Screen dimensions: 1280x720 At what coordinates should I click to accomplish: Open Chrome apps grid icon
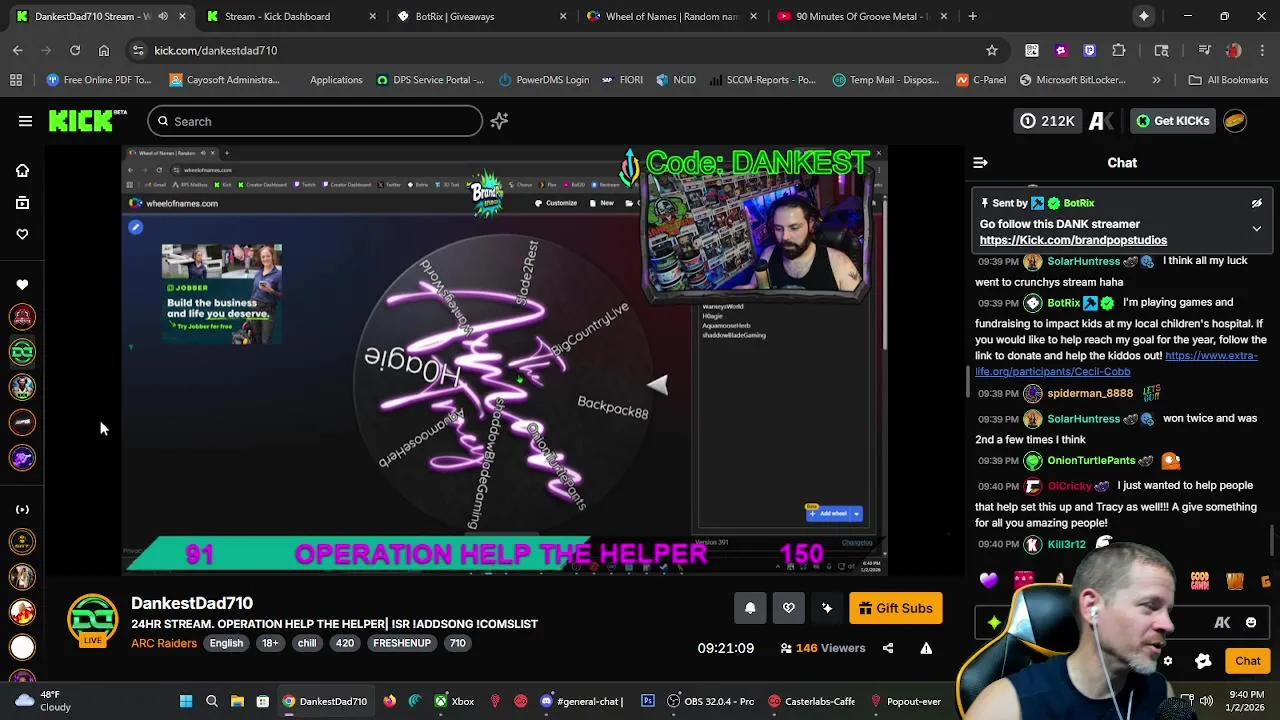click(x=16, y=80)
